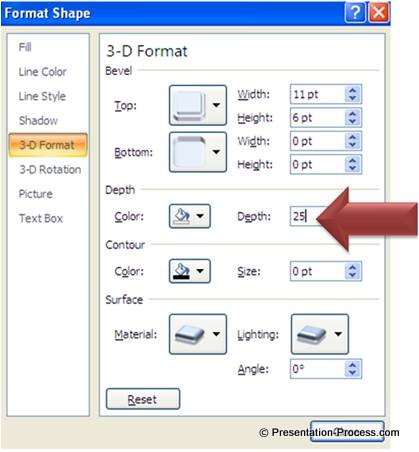The image size is (419, 452).
Task: Click the lighting Angle field showing 0°
Action: [x=318, y=369]
